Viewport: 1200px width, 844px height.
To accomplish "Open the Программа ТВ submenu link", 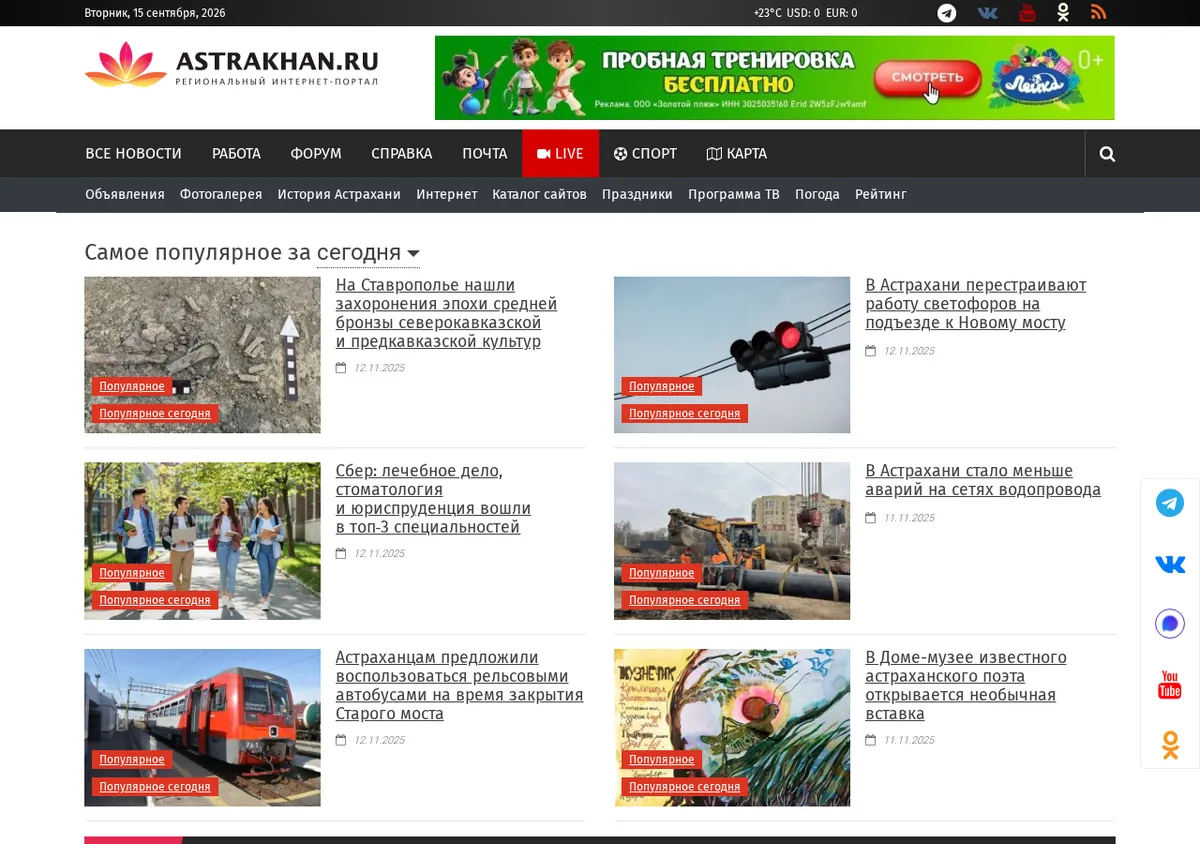I will click(x=733, y=194).
